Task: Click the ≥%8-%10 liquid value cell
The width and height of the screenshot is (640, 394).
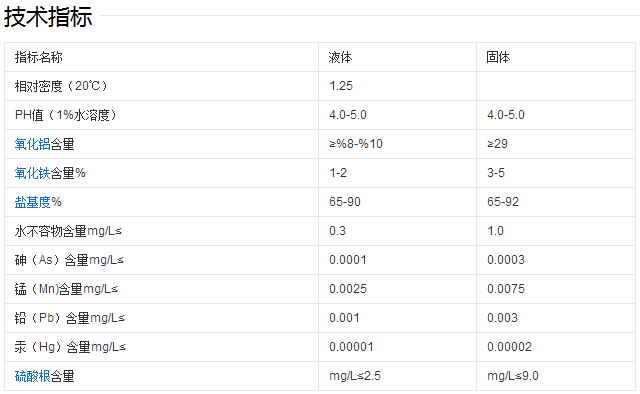Action: (397, 144)
